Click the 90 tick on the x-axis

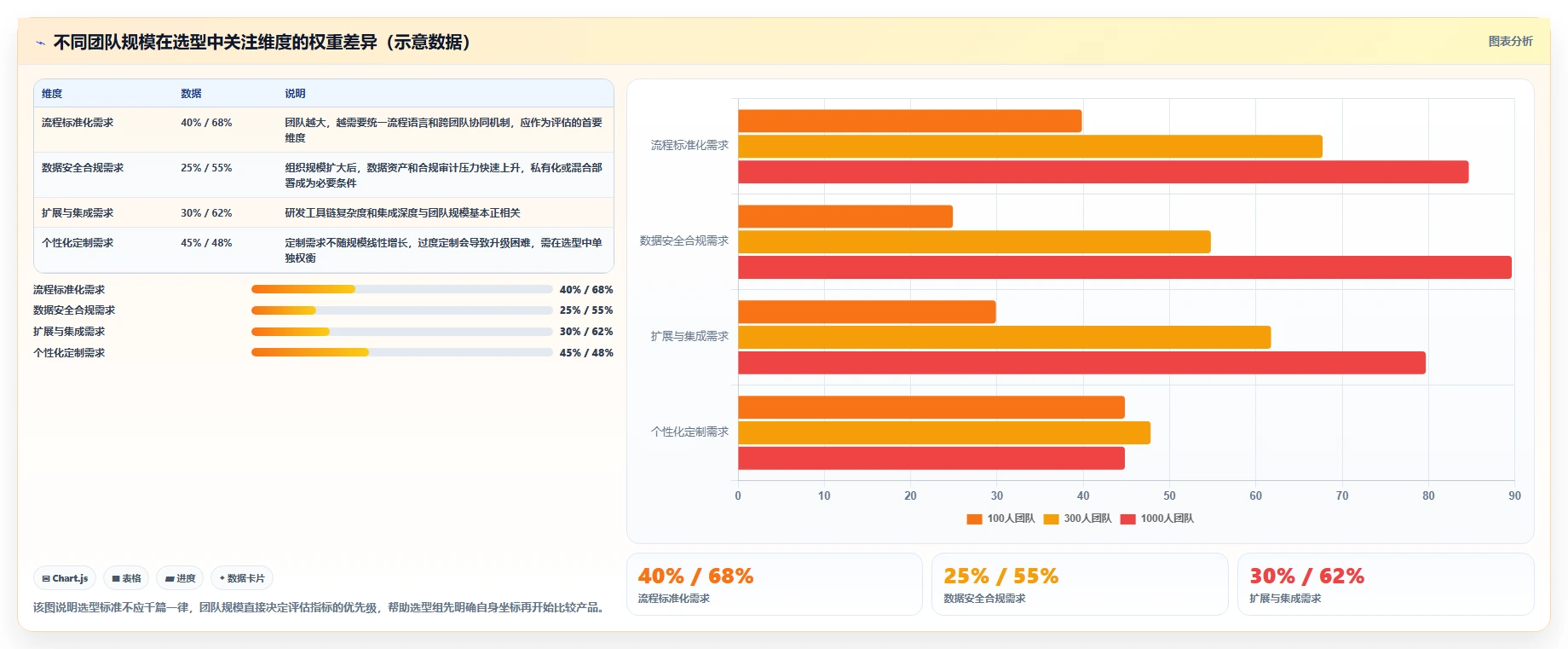point(1514,495)
